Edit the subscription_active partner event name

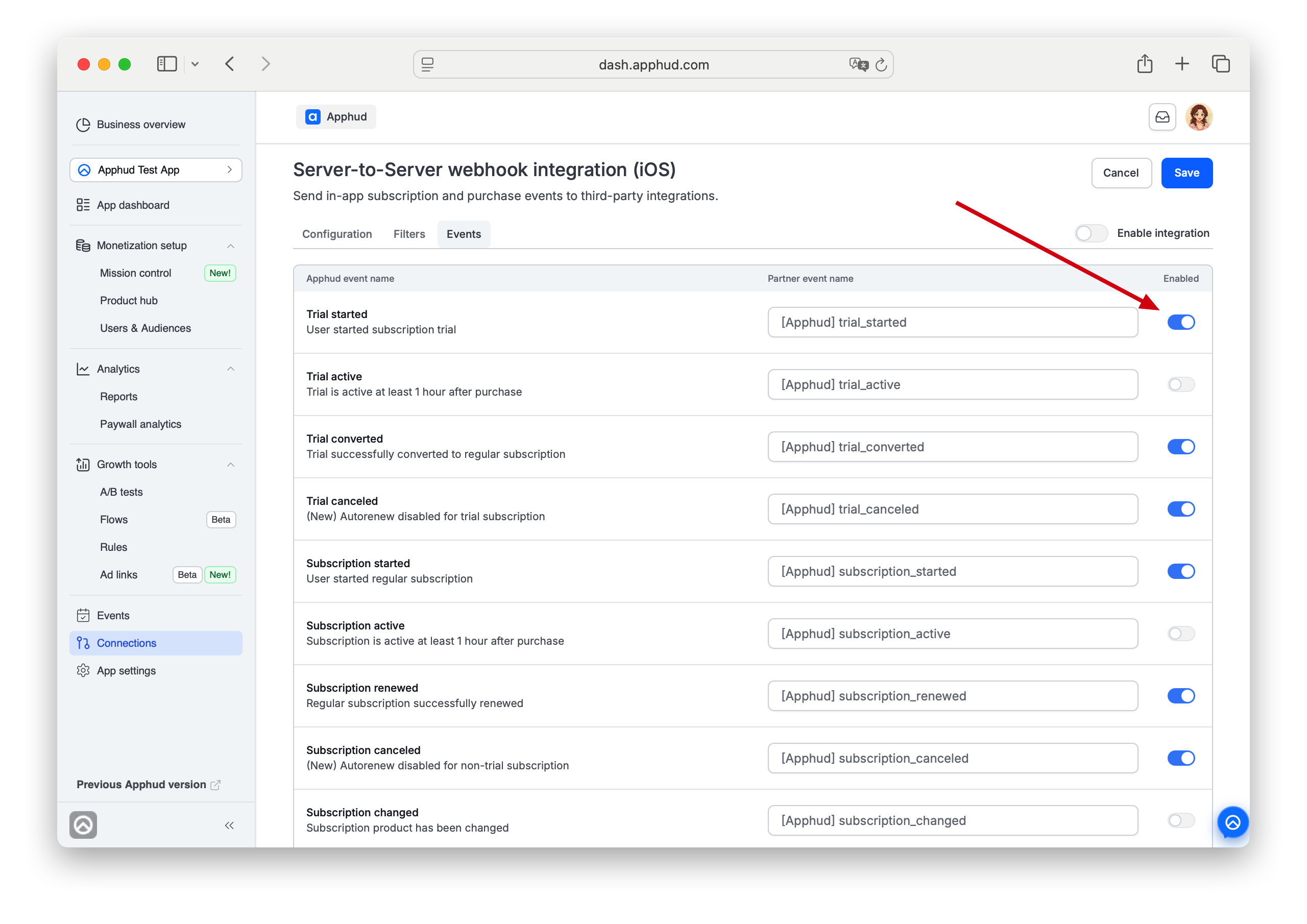click(952, 634)
